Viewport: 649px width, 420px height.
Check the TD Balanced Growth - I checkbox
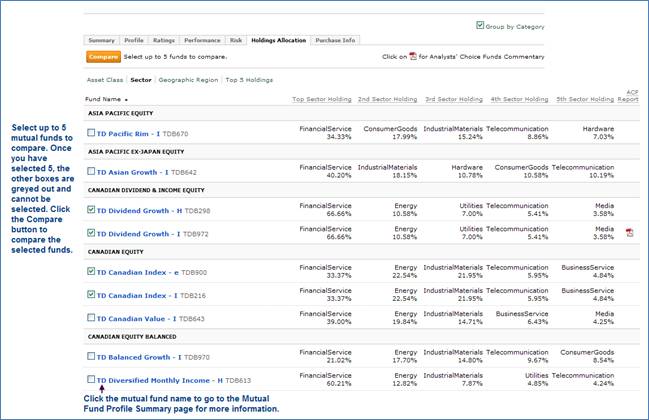tap(91, 356)
